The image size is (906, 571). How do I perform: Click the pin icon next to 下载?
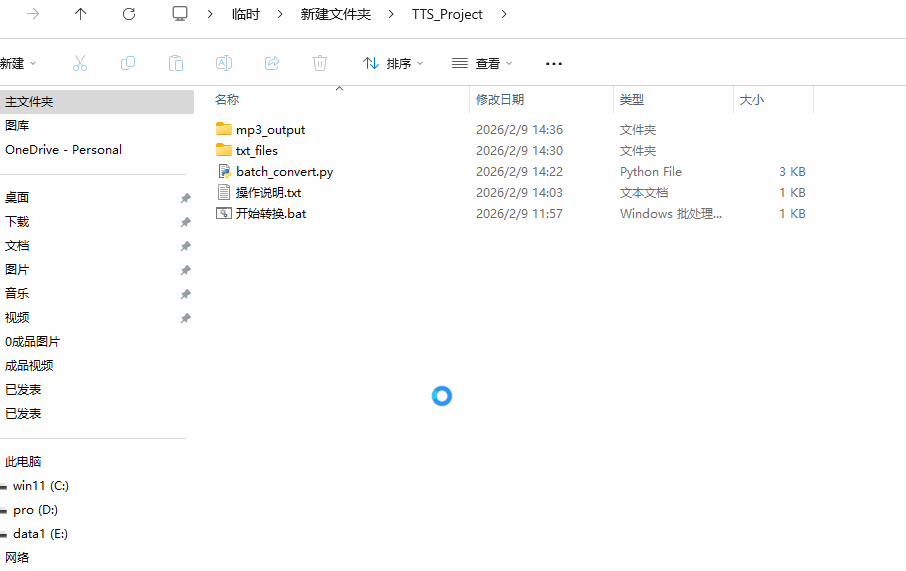[185, 222]
